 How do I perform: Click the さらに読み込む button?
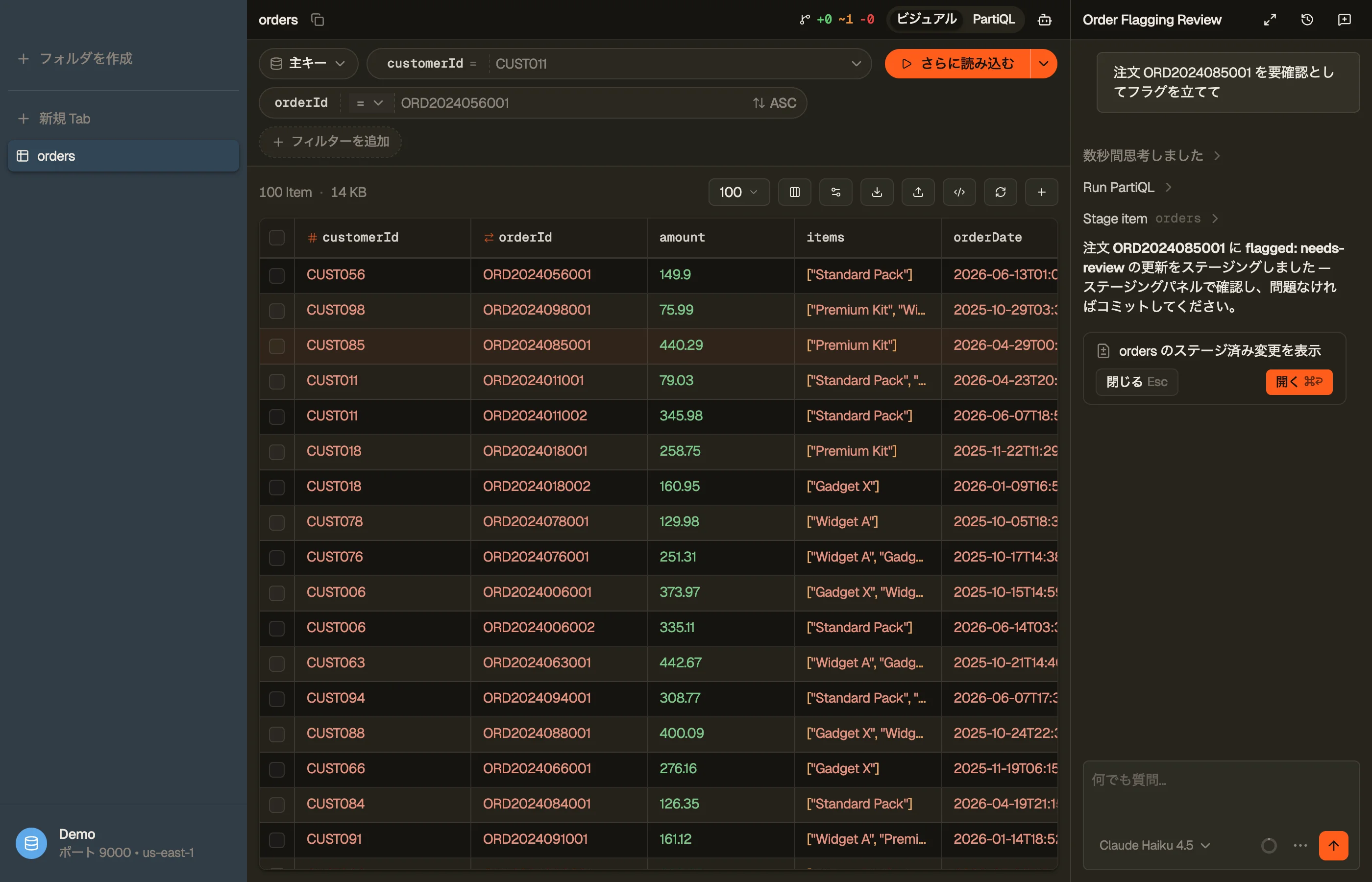(957, 64)
